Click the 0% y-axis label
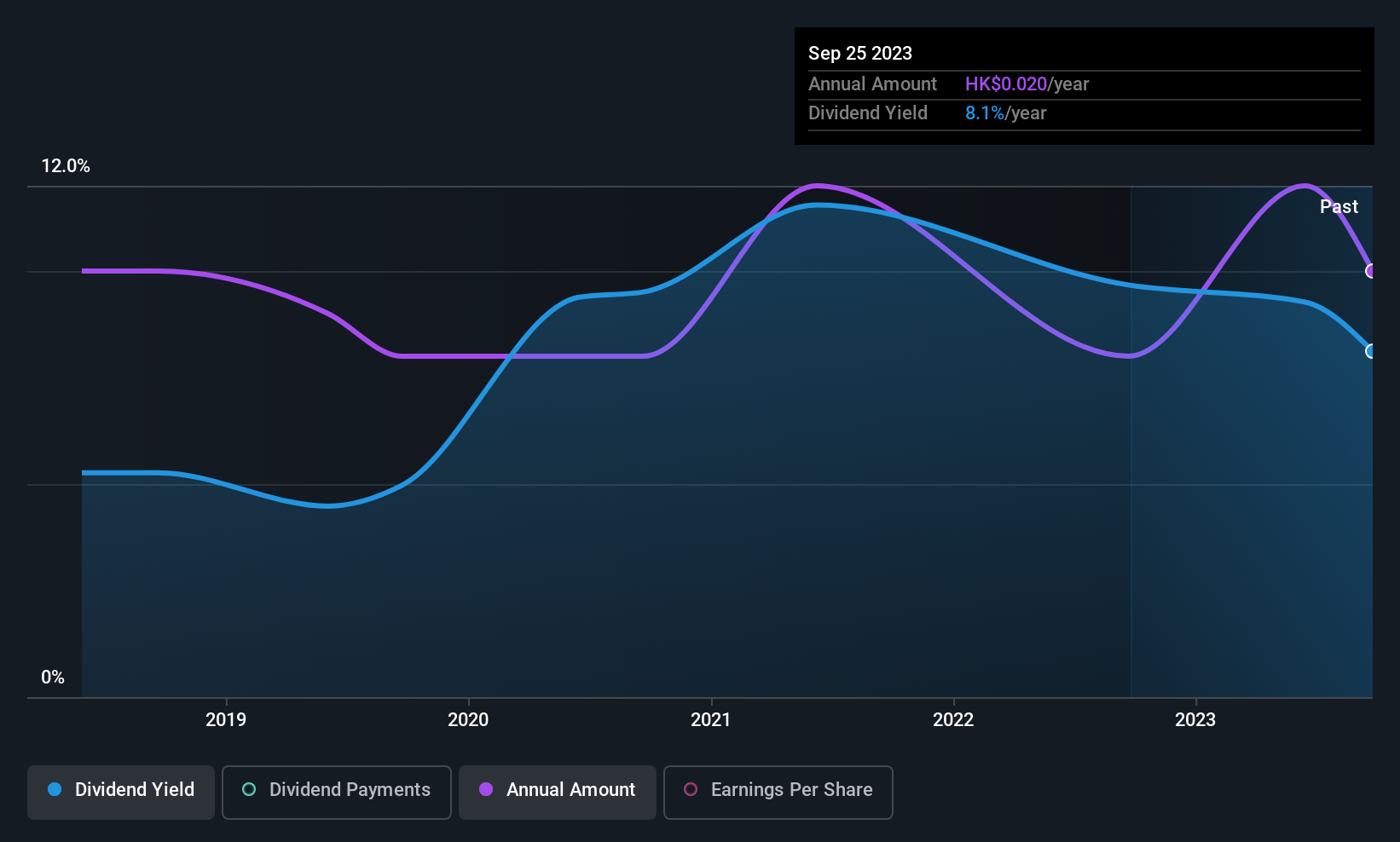This screenshot has height=842, width=1400. pyautogui.click(x=53, y=678)
